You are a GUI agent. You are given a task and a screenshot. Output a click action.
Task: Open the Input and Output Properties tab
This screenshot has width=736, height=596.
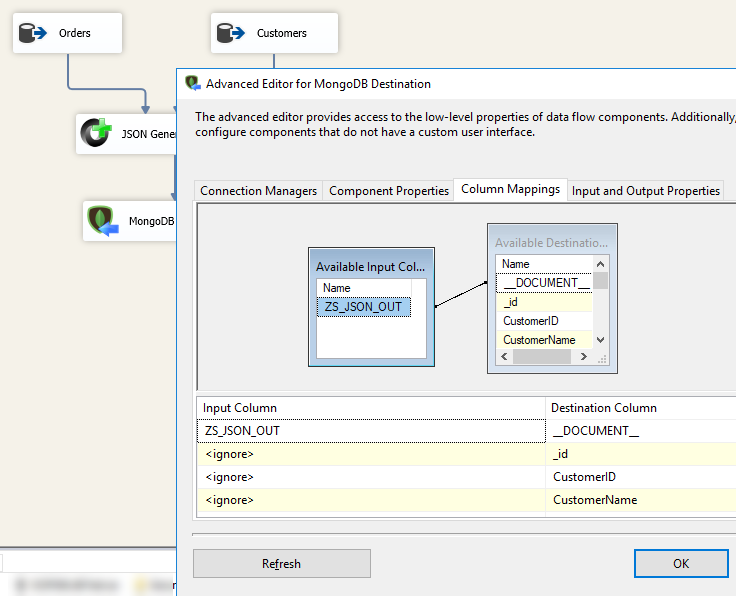(645, 191)
